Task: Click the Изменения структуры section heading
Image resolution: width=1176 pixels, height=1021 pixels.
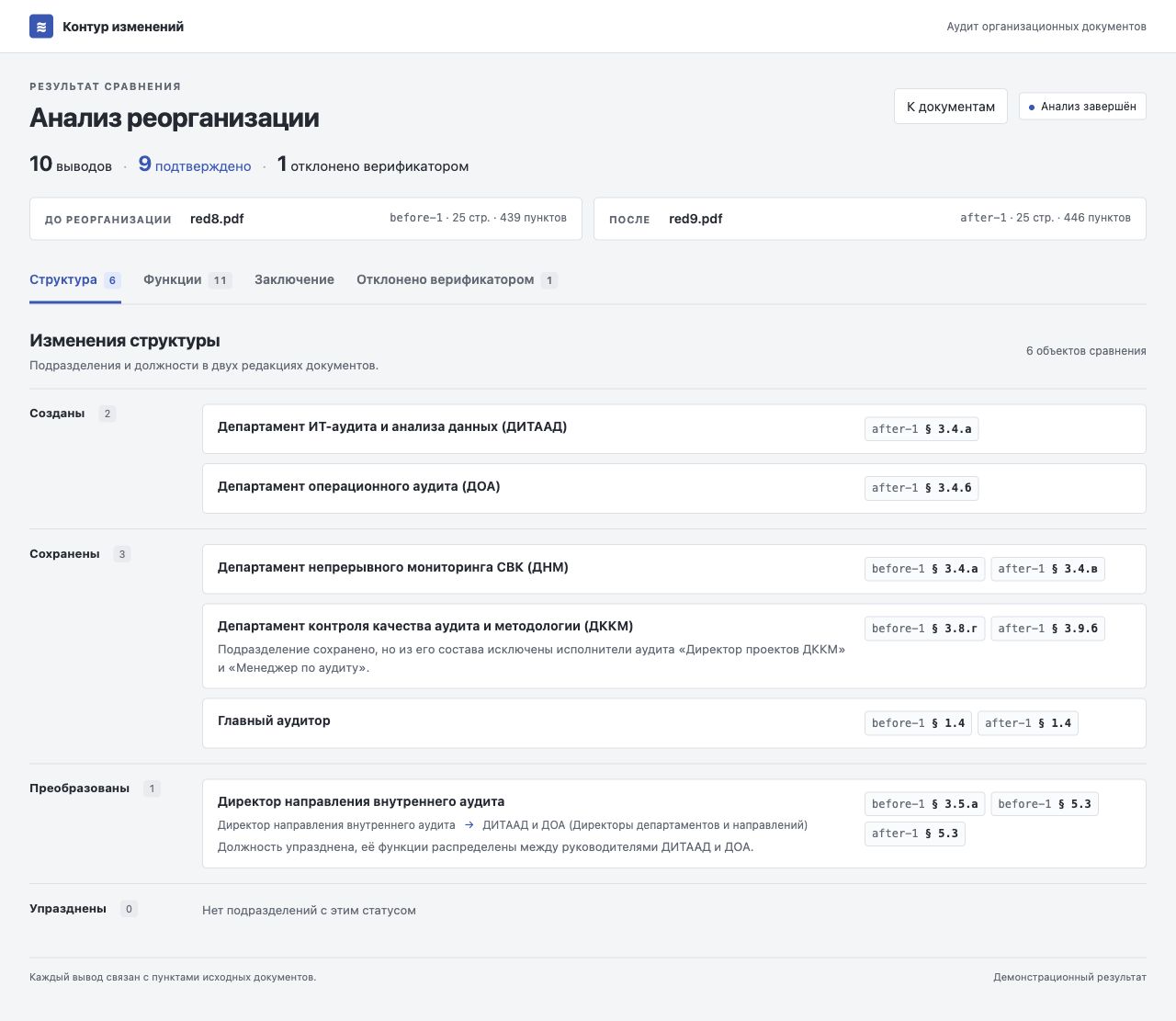Action: 125,340
